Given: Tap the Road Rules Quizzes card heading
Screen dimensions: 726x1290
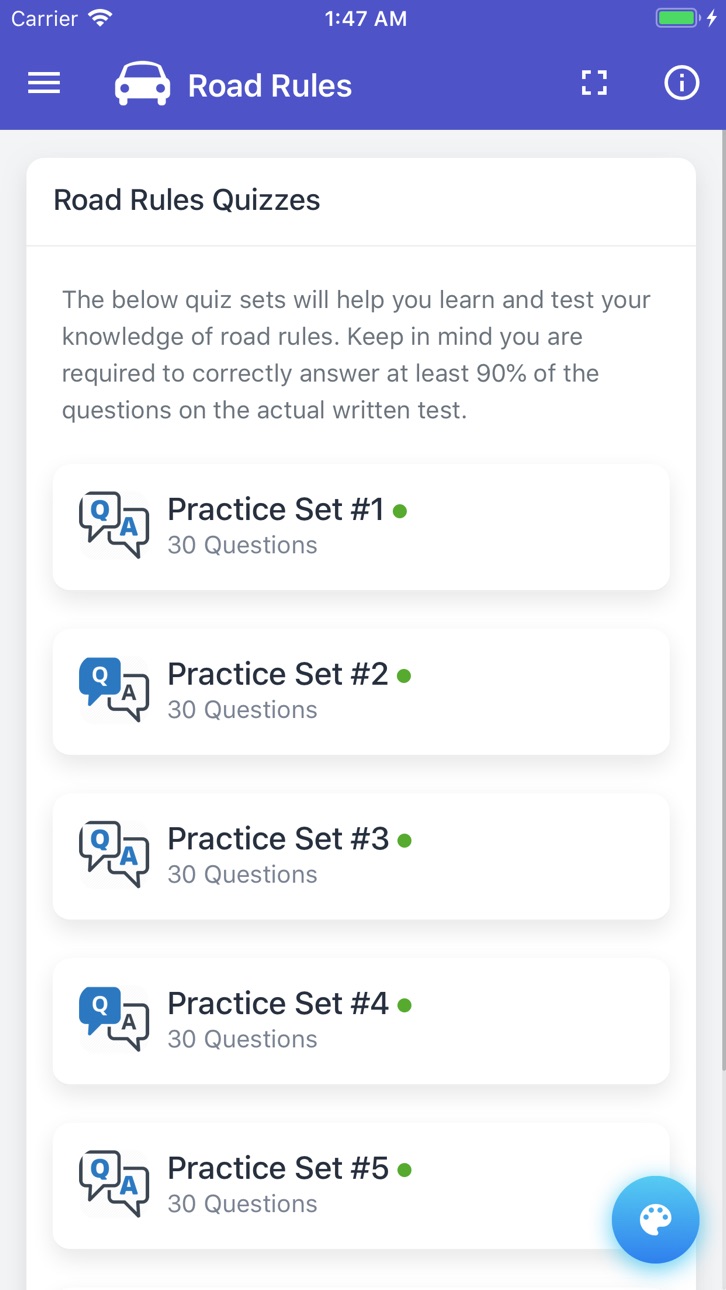Looking at the screenshot, I should click(187, 200).
